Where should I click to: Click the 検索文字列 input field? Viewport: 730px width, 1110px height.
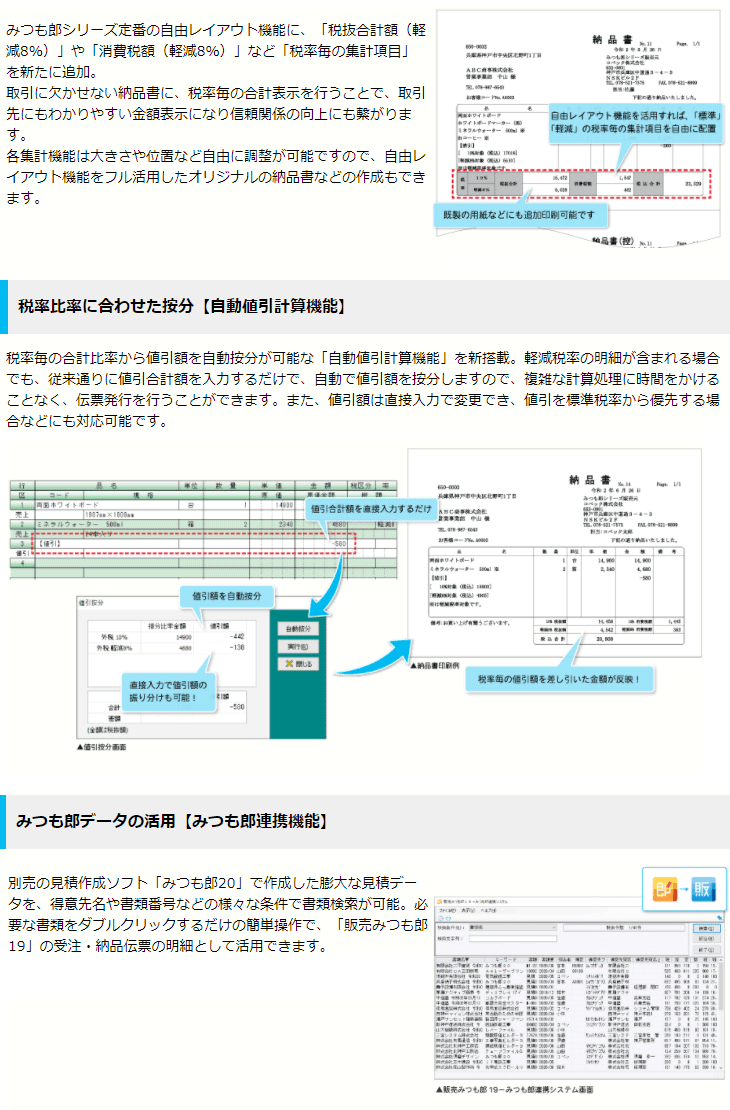513,938
